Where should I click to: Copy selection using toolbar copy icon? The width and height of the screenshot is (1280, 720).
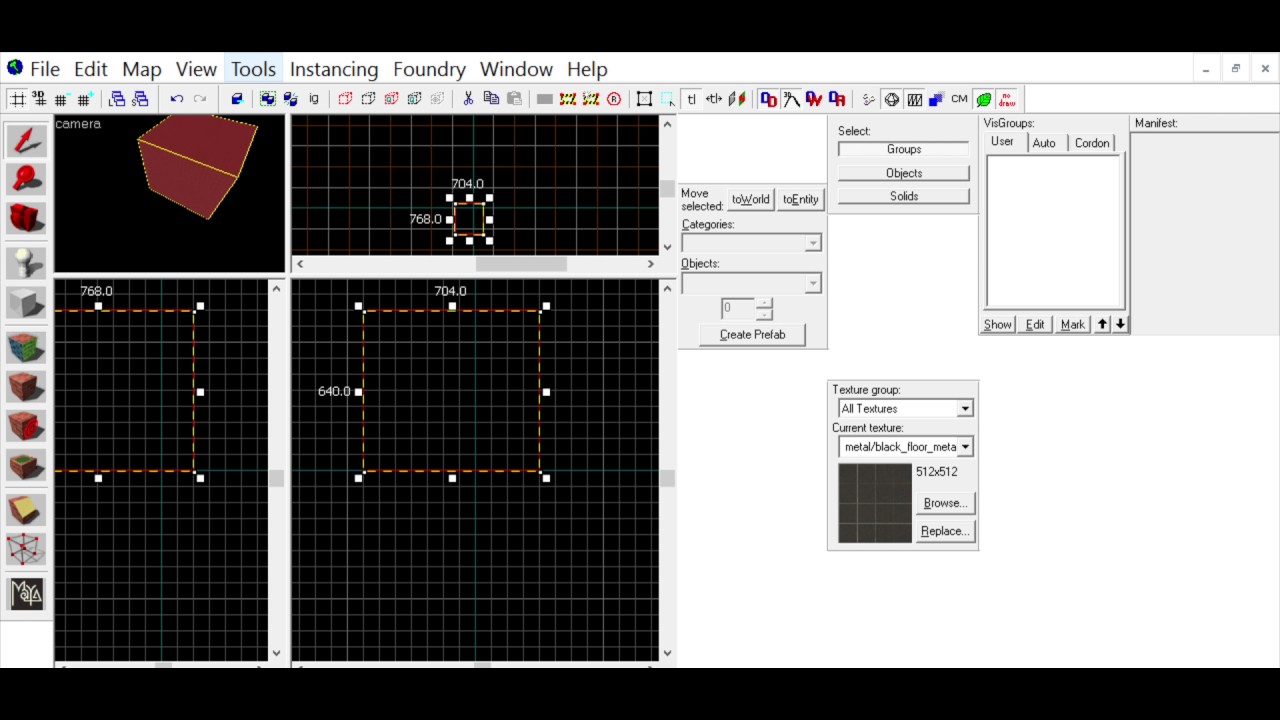(x=491, y=99)
